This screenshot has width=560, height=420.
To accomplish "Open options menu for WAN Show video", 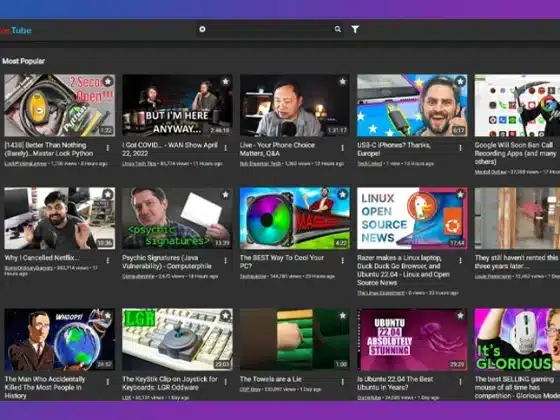I will pyautogui.click(x=225, y=148).
